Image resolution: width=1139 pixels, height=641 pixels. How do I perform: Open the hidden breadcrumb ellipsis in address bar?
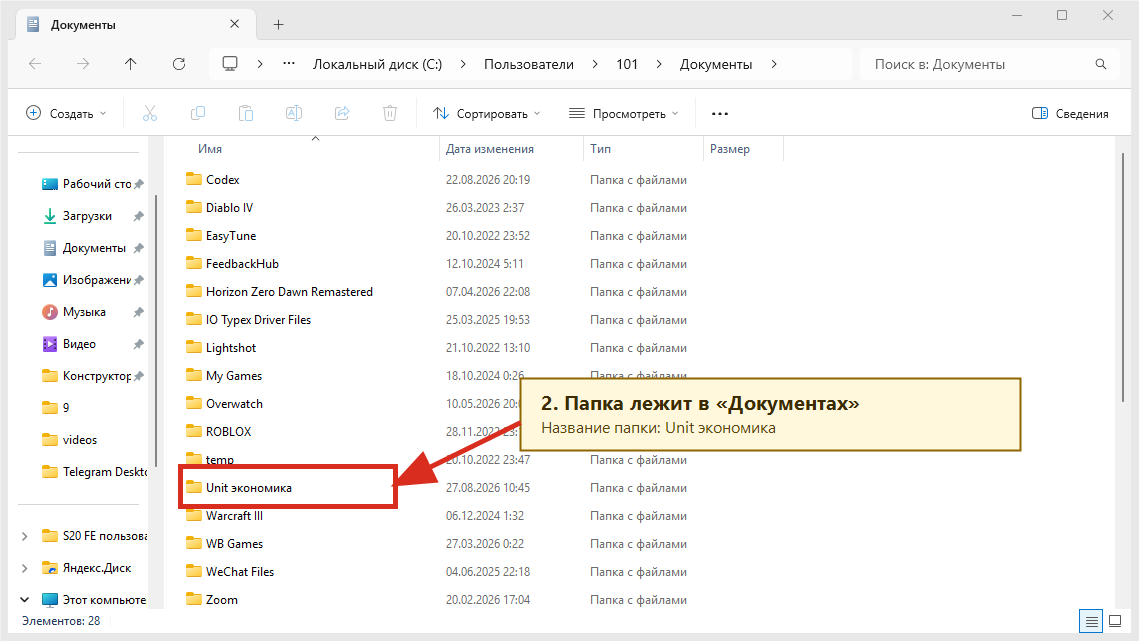(x=289, y=63)
